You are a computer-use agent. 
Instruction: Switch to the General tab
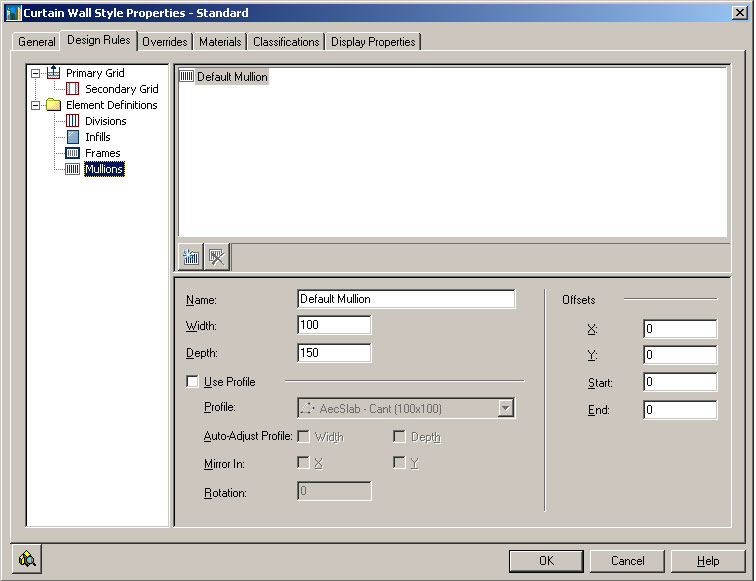[x=37, y=42]
